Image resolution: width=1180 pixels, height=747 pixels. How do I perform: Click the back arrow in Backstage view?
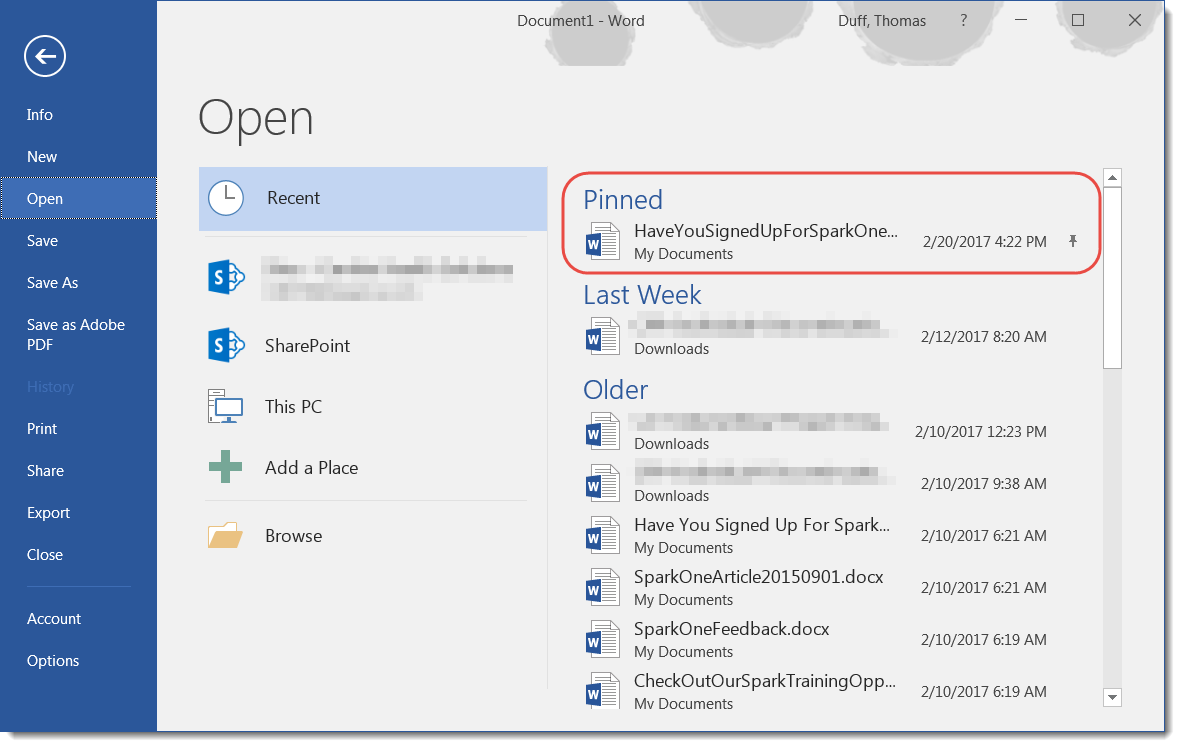44,56
